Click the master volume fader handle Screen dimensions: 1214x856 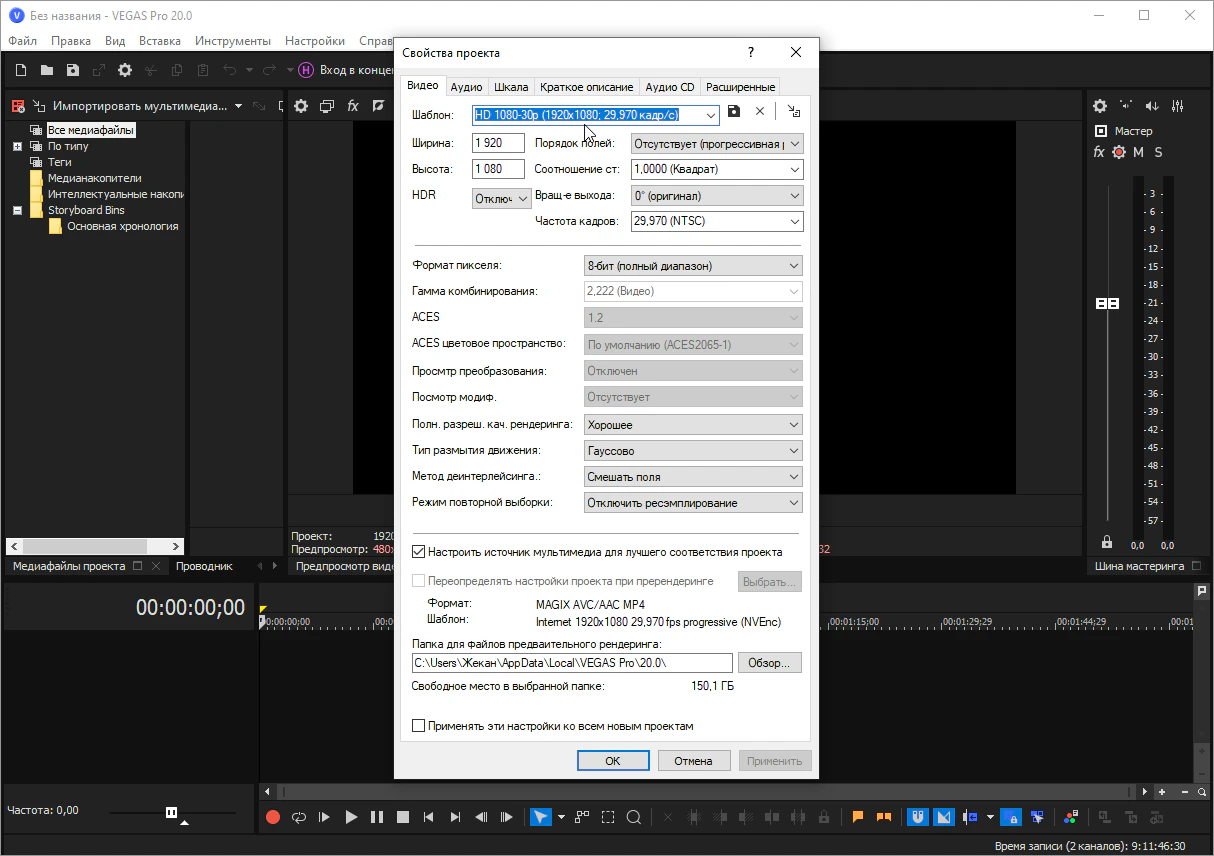(x=1107, y=303)
